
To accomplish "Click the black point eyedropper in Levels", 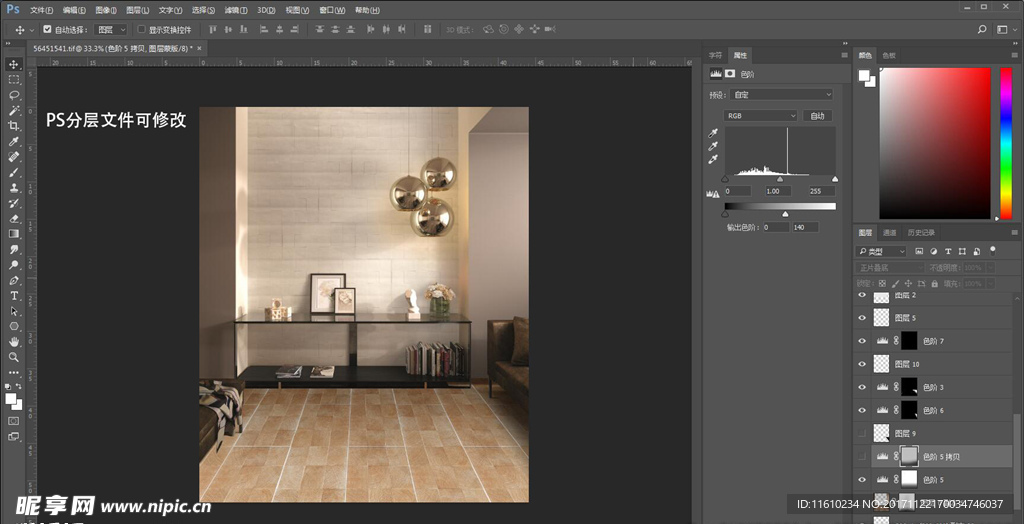I will pyautogui.click(x=713, y=133).
